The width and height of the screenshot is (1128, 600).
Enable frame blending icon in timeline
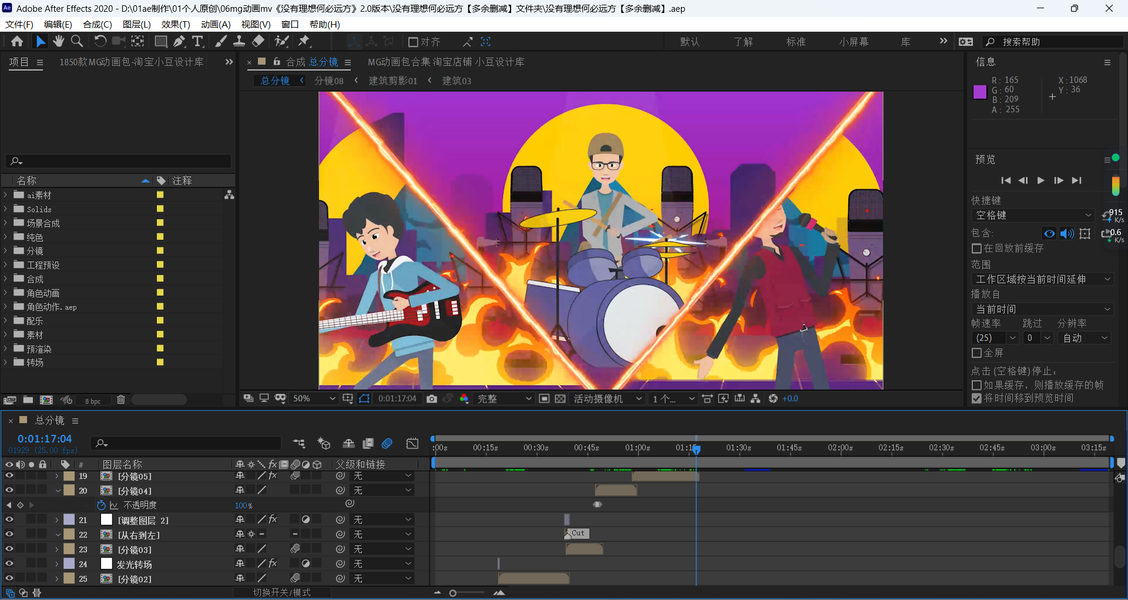tap(368, 444)
